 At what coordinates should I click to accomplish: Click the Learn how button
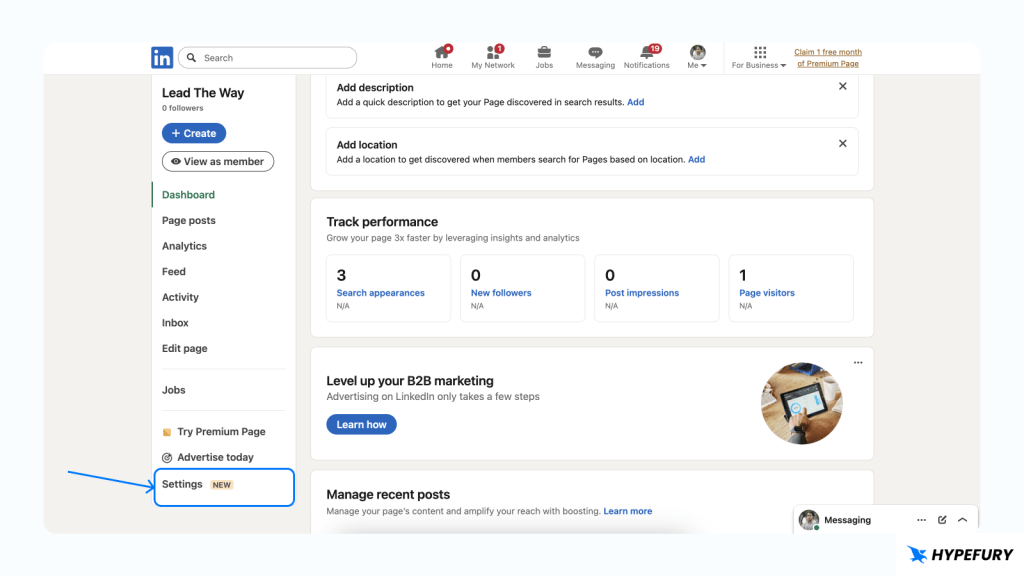361,424
